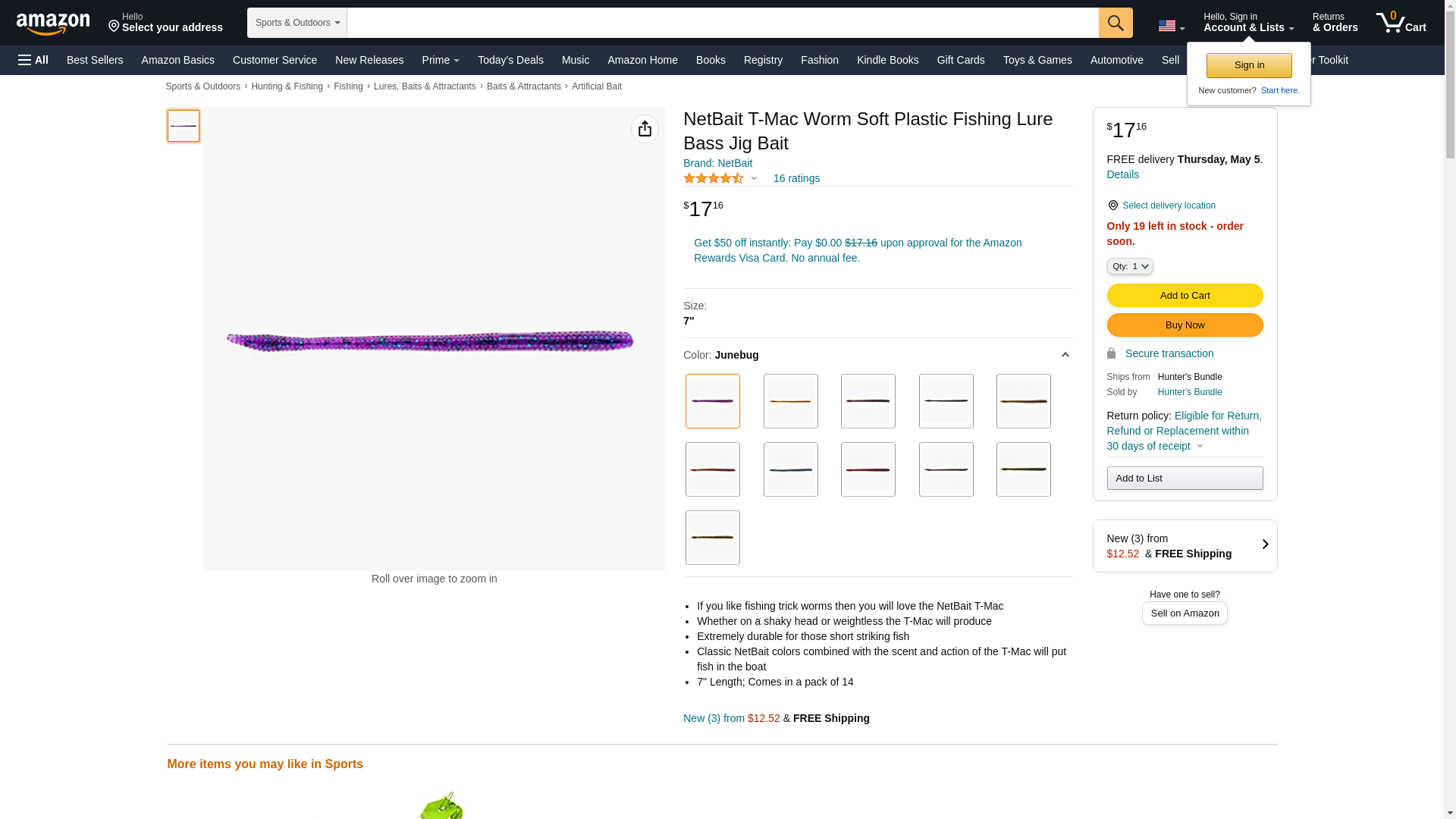The height and width of the screenshot is (819, 1456).
Task: Open Sports & Outdoors search category dropdown
Action: pos(297,23)
